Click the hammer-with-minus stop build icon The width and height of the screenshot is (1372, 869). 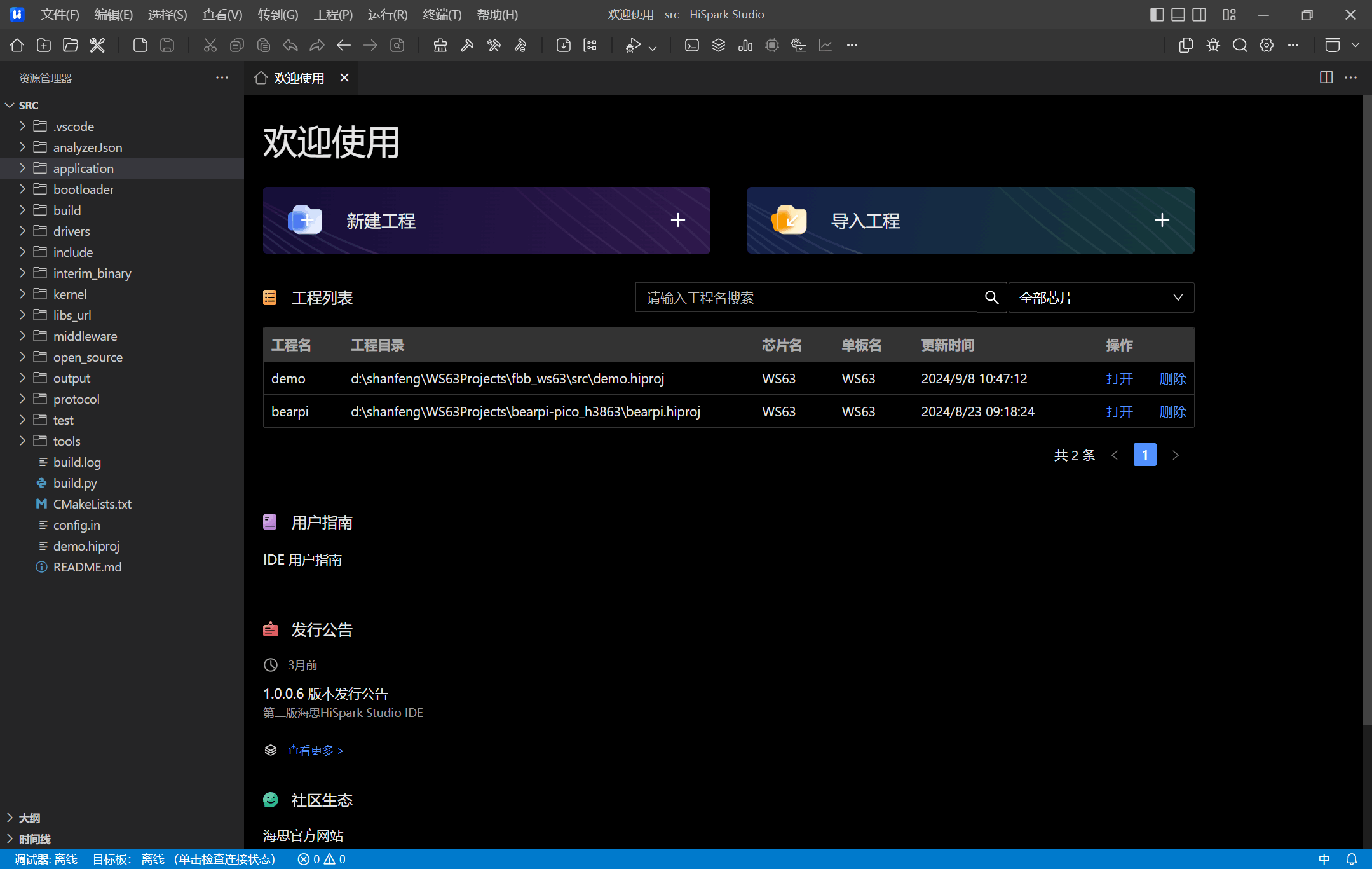(x=520, y=45)
